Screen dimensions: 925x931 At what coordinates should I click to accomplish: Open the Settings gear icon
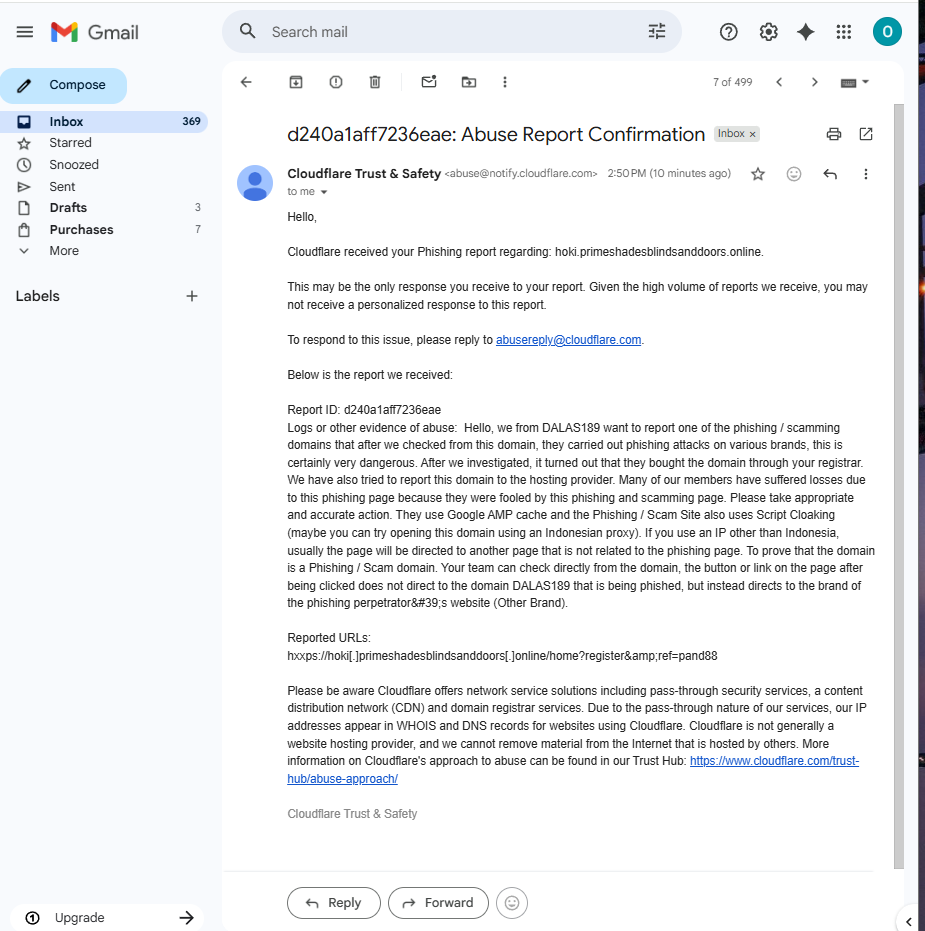point(768,32)
